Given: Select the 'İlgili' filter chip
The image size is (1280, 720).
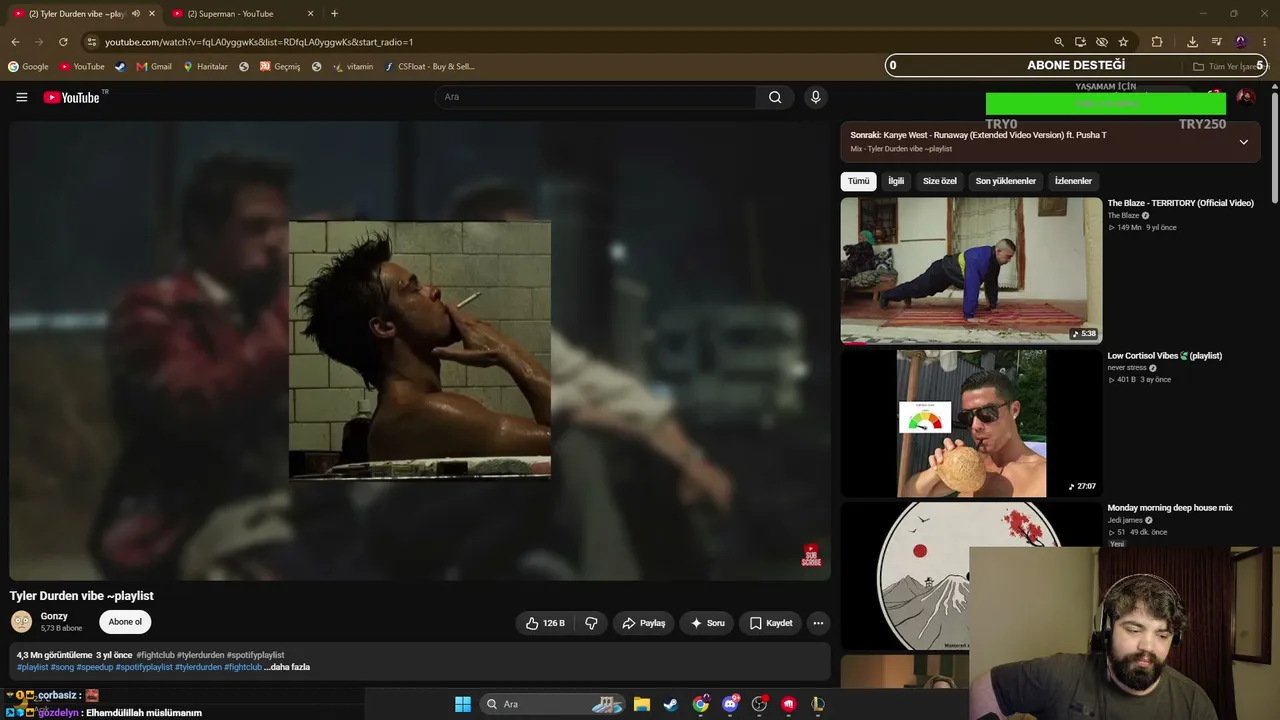Looking at the screenshot, I should click(x=896, y=181).
